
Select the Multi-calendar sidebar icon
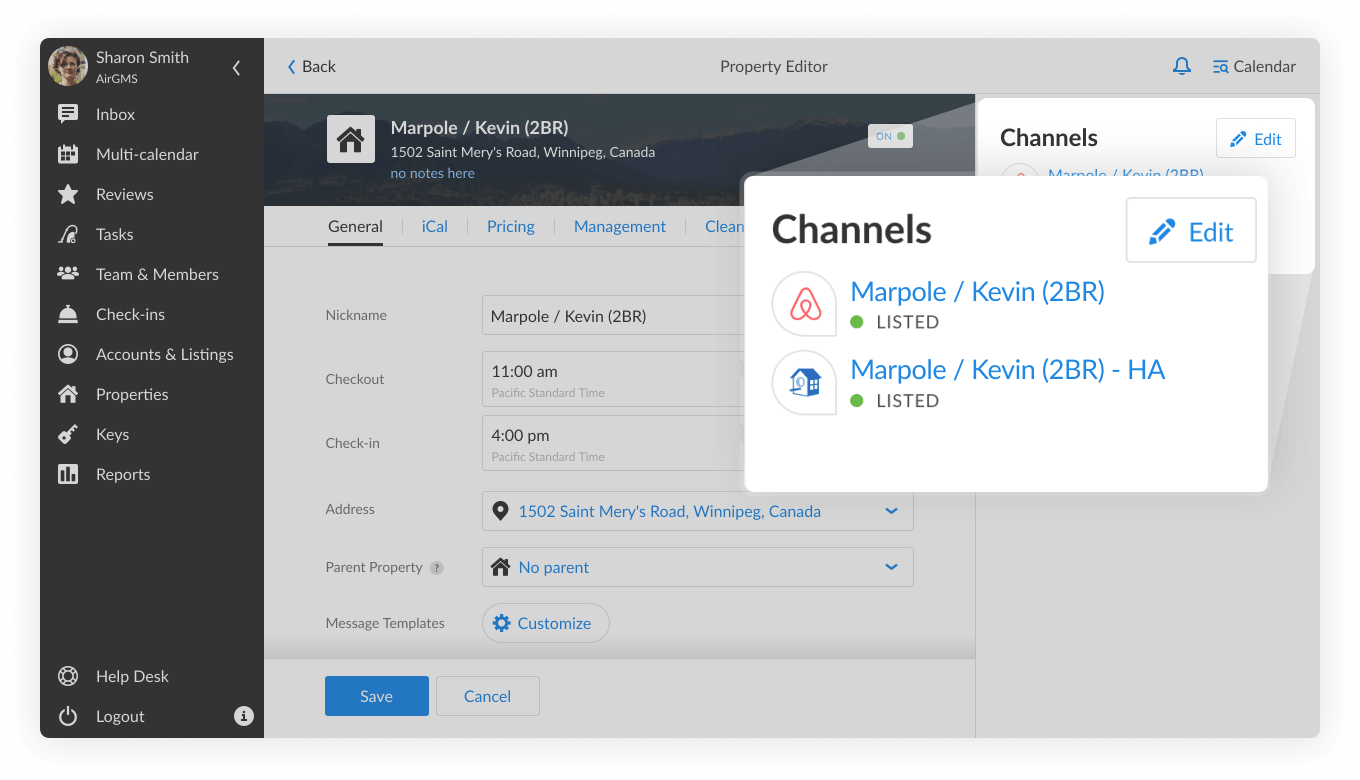tap(67, 154)
